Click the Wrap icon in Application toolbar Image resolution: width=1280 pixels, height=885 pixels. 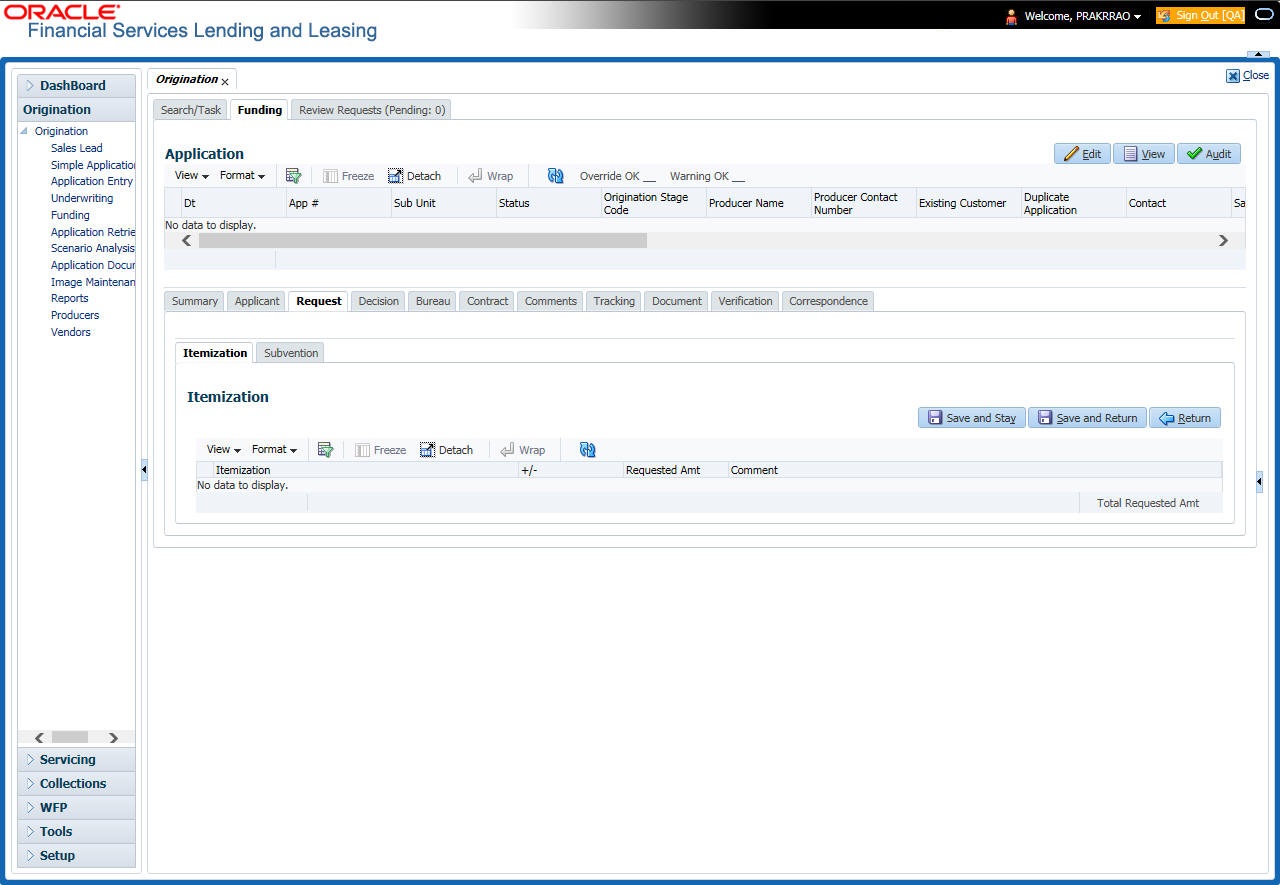click(475, 176)
